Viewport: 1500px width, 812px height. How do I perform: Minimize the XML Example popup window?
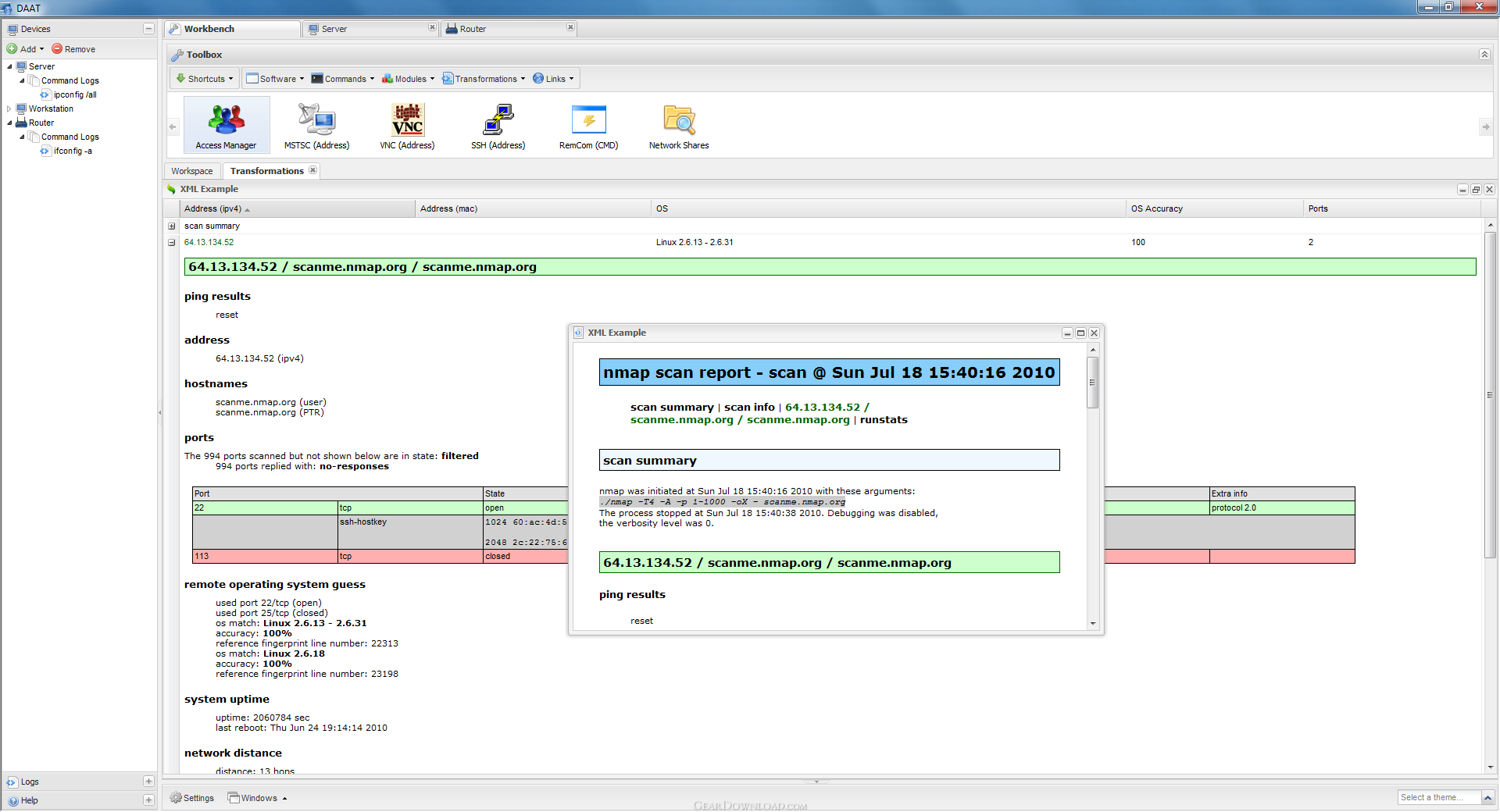point(1067,333)
